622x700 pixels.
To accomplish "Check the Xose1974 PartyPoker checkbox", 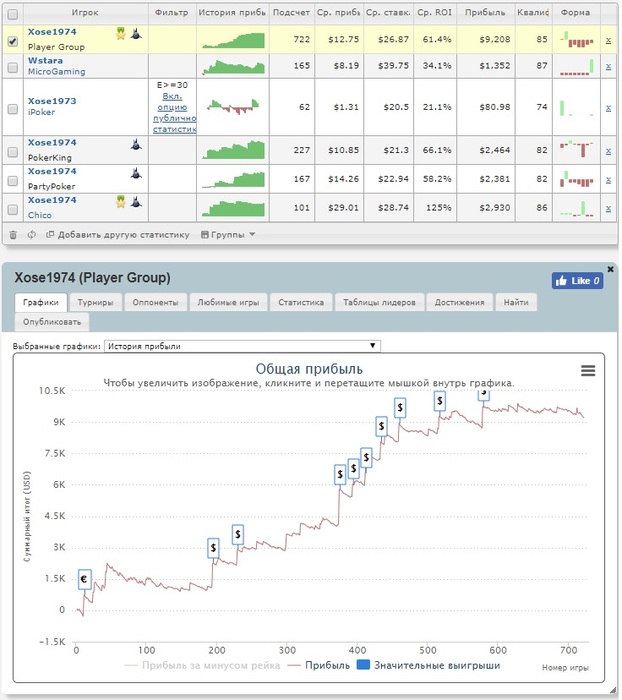I will (x=13, y=180).
